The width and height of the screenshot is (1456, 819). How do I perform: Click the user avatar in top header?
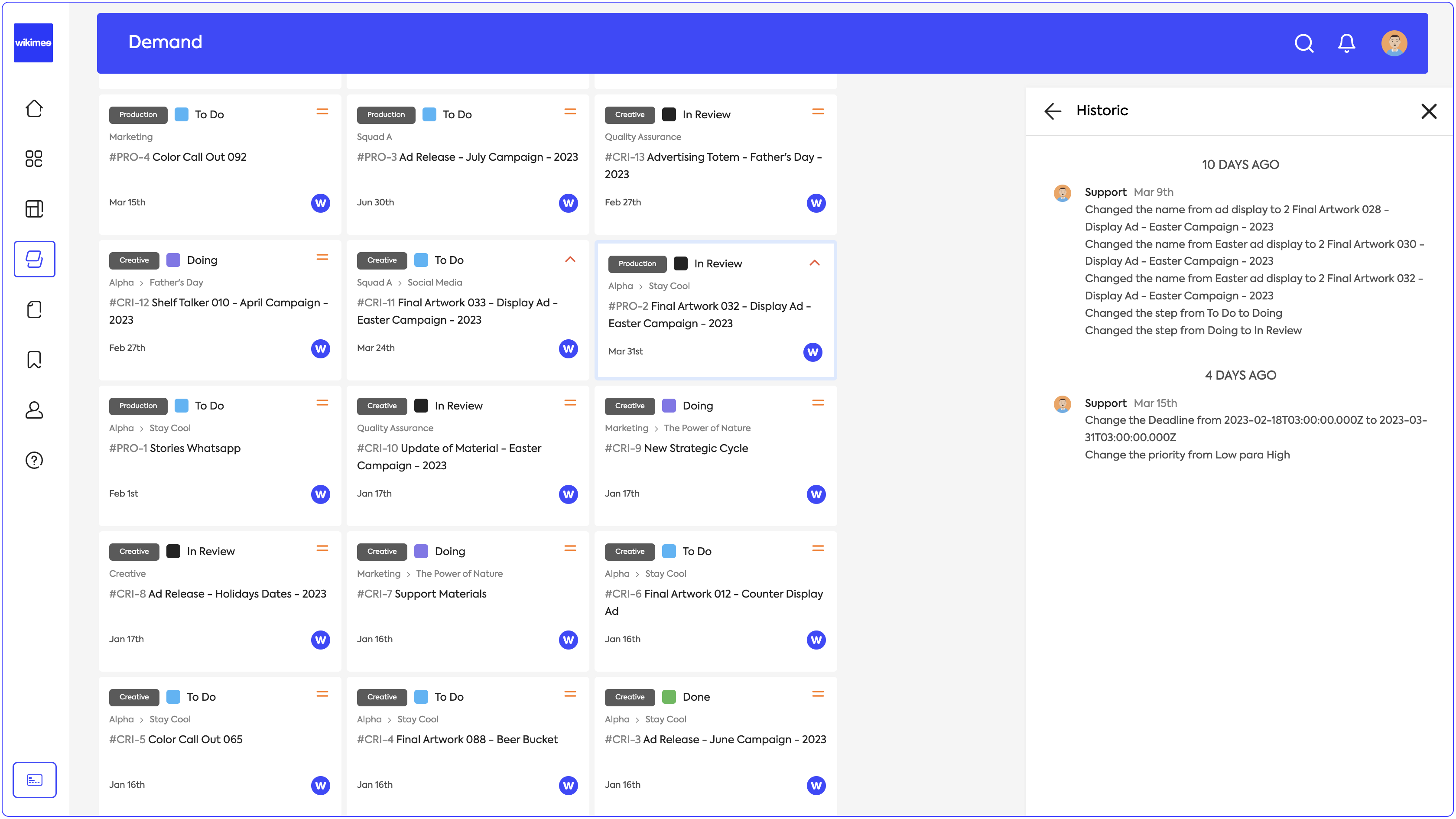tap(1394, 43)
